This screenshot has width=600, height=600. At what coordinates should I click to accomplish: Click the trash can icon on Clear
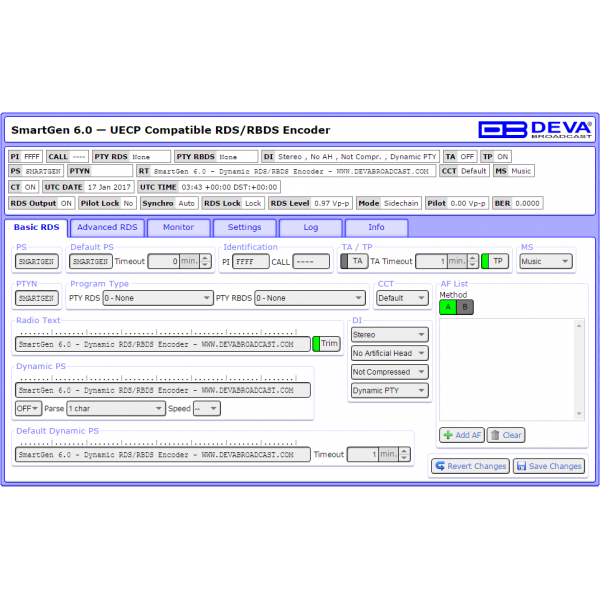click(495, 435)
